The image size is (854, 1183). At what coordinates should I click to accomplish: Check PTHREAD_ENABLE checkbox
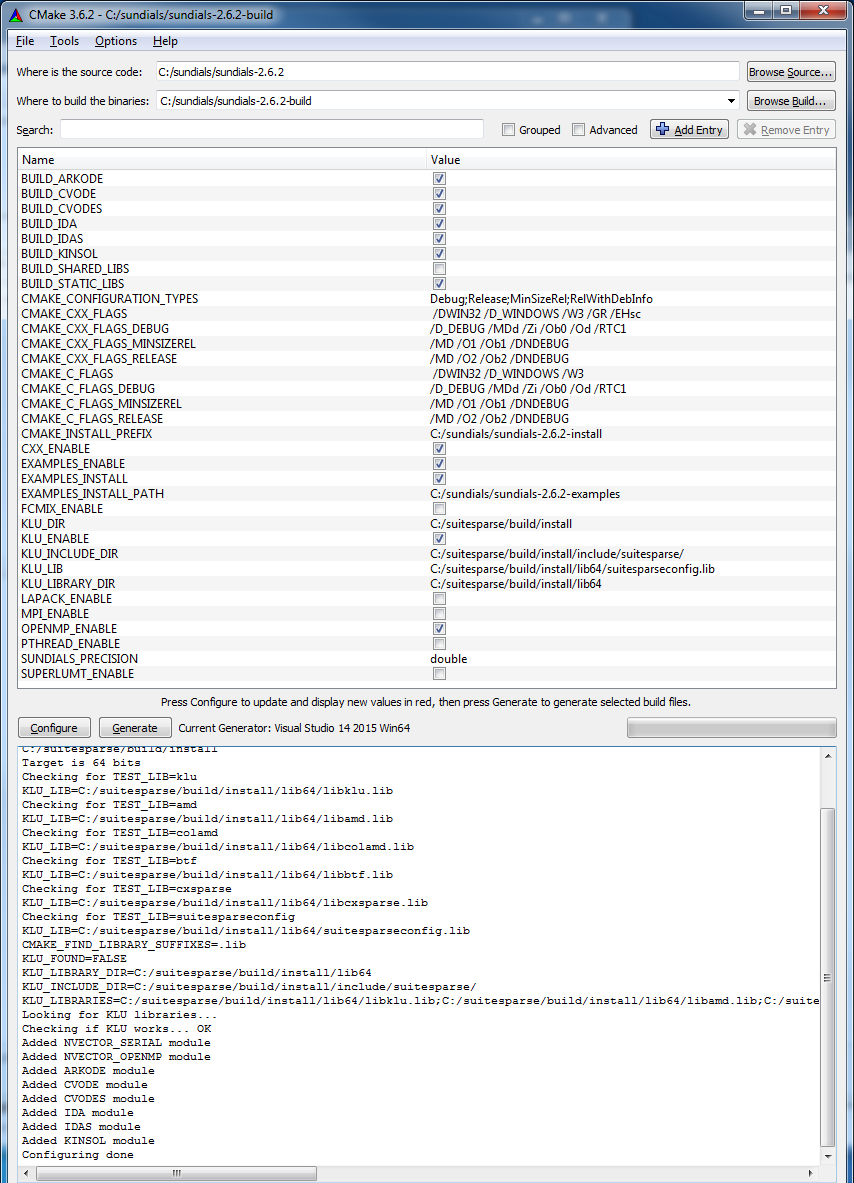439,644
